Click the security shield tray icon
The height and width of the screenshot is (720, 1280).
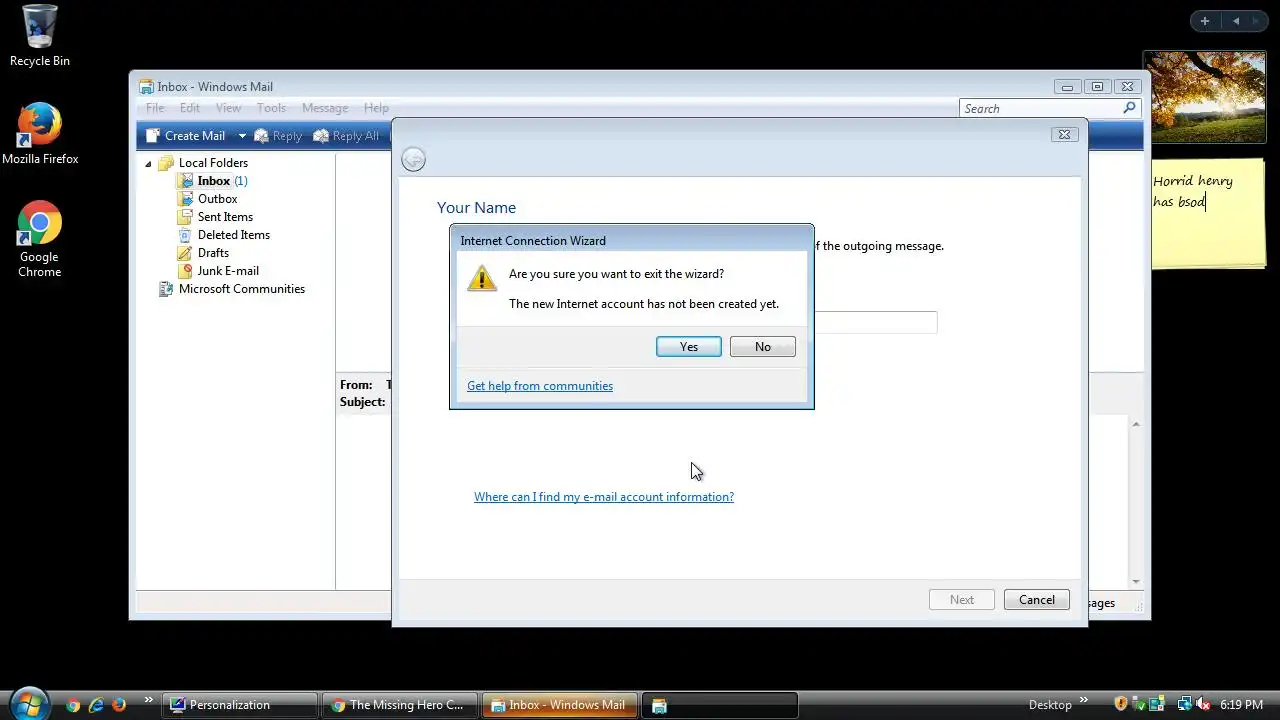pos(1121,704)
